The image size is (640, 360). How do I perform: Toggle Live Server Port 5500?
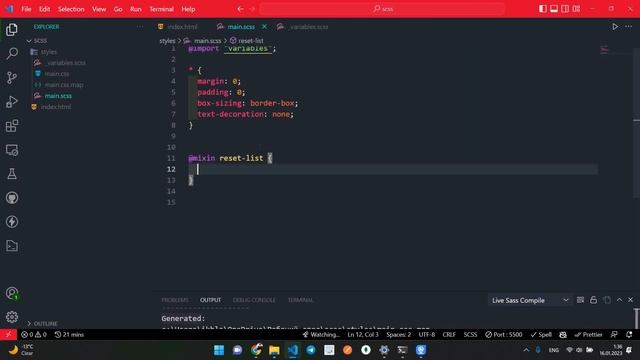click(x=504, y=335)
